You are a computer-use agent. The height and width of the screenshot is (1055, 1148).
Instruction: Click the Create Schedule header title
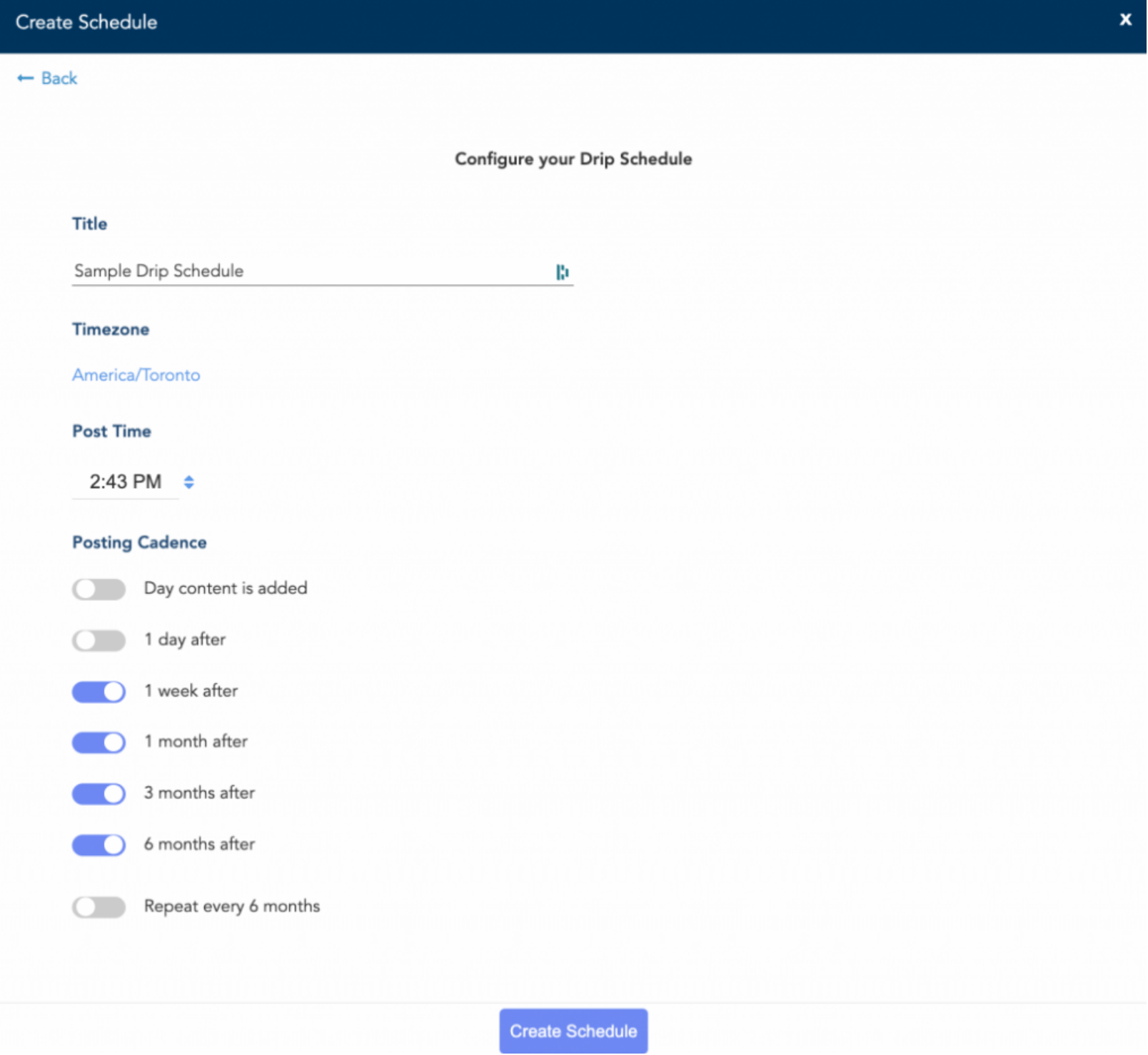tap(86, 22)
